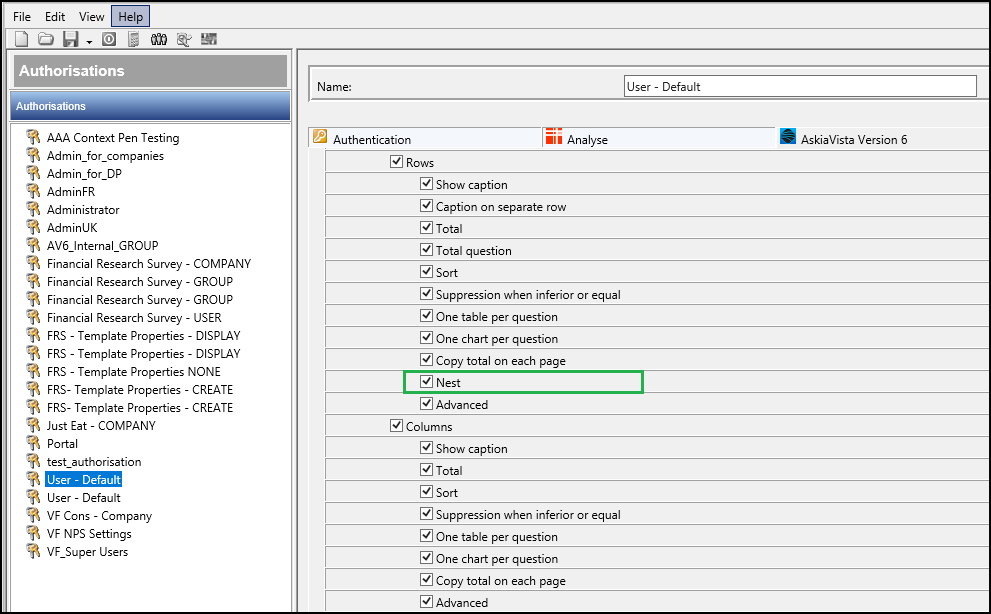Click key icon beside VF Cons - Company
The width and height of the screenshot is (991, 614).
tap(33, 515)
